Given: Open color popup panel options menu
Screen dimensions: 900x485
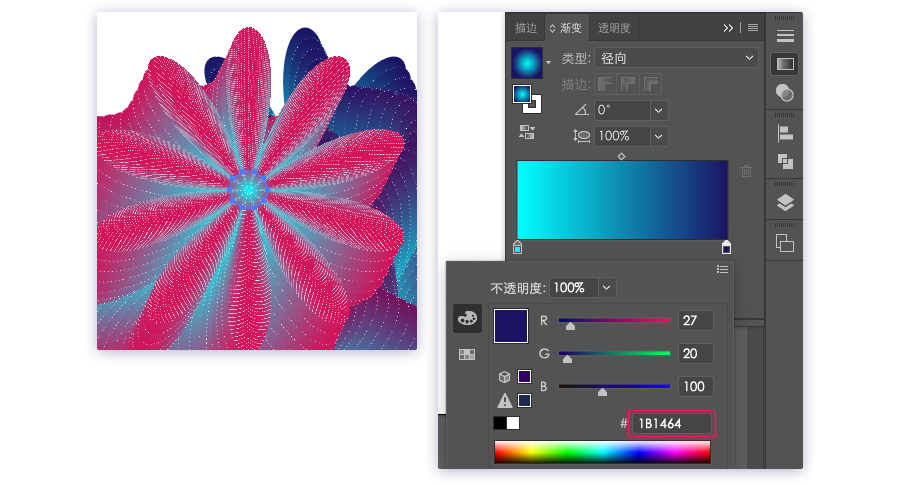Looking at the screenshot, I should coord(722,269).
